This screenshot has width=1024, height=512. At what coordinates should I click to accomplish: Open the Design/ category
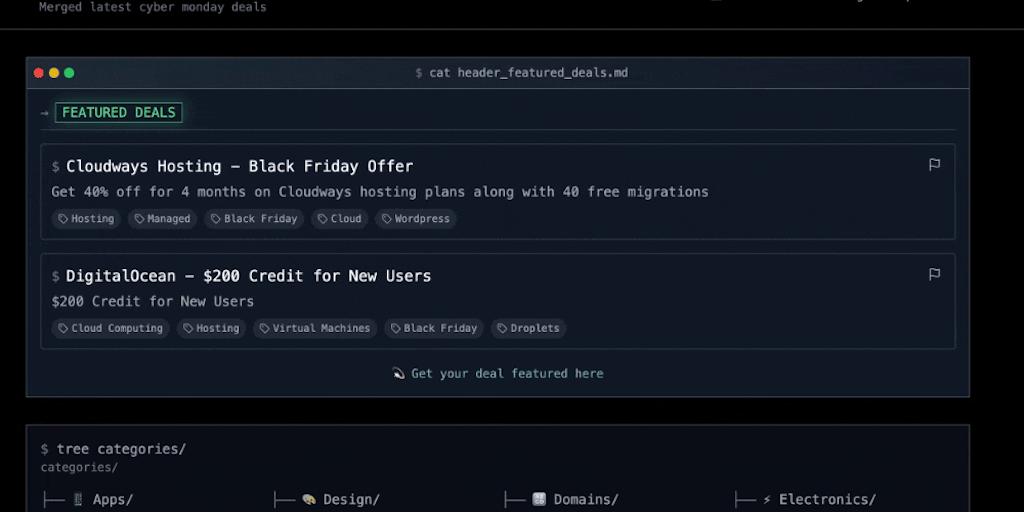(341, 500)
